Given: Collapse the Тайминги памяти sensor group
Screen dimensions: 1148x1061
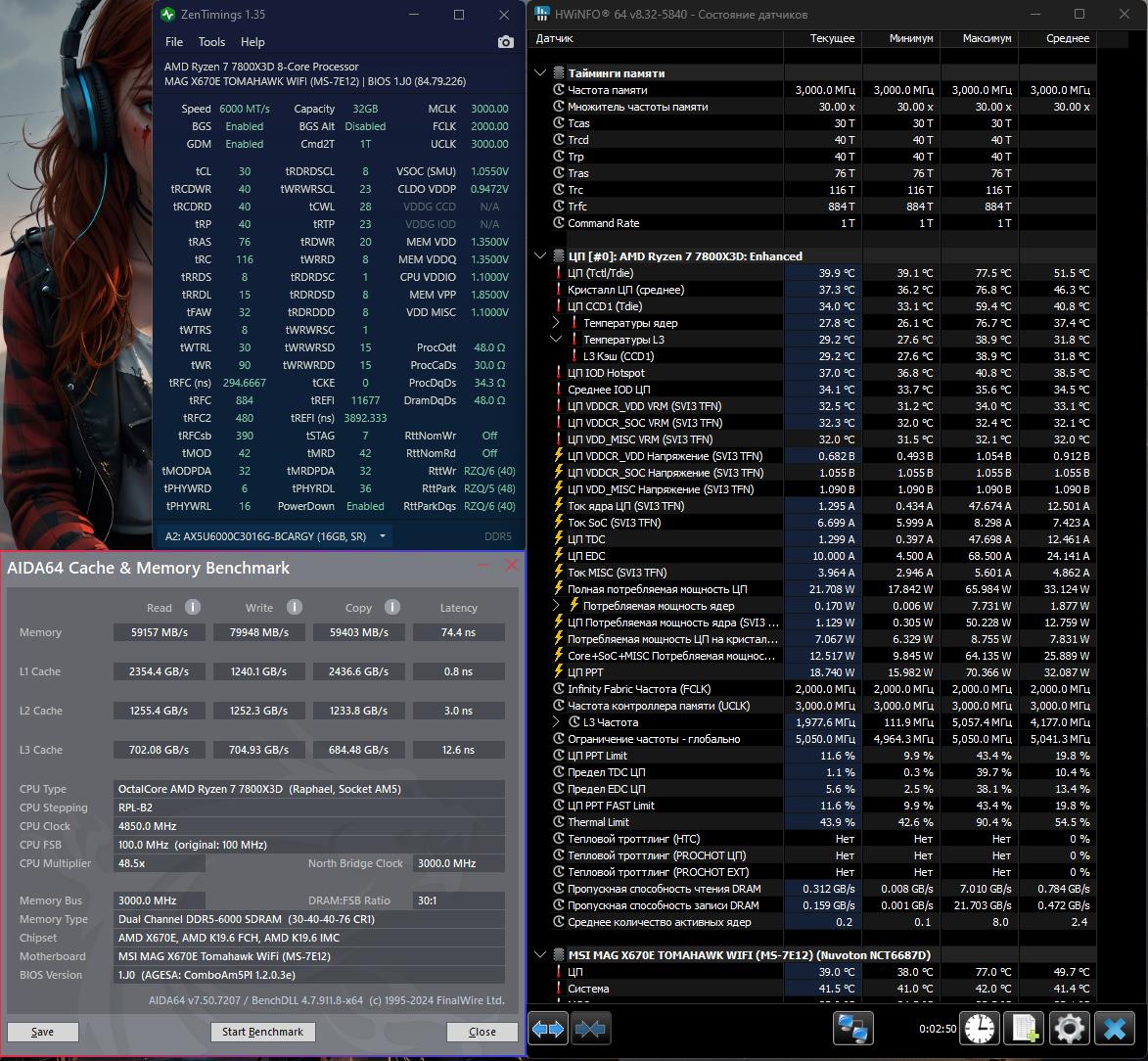Looking at the screenshot, I should click(x=540, y=73).
